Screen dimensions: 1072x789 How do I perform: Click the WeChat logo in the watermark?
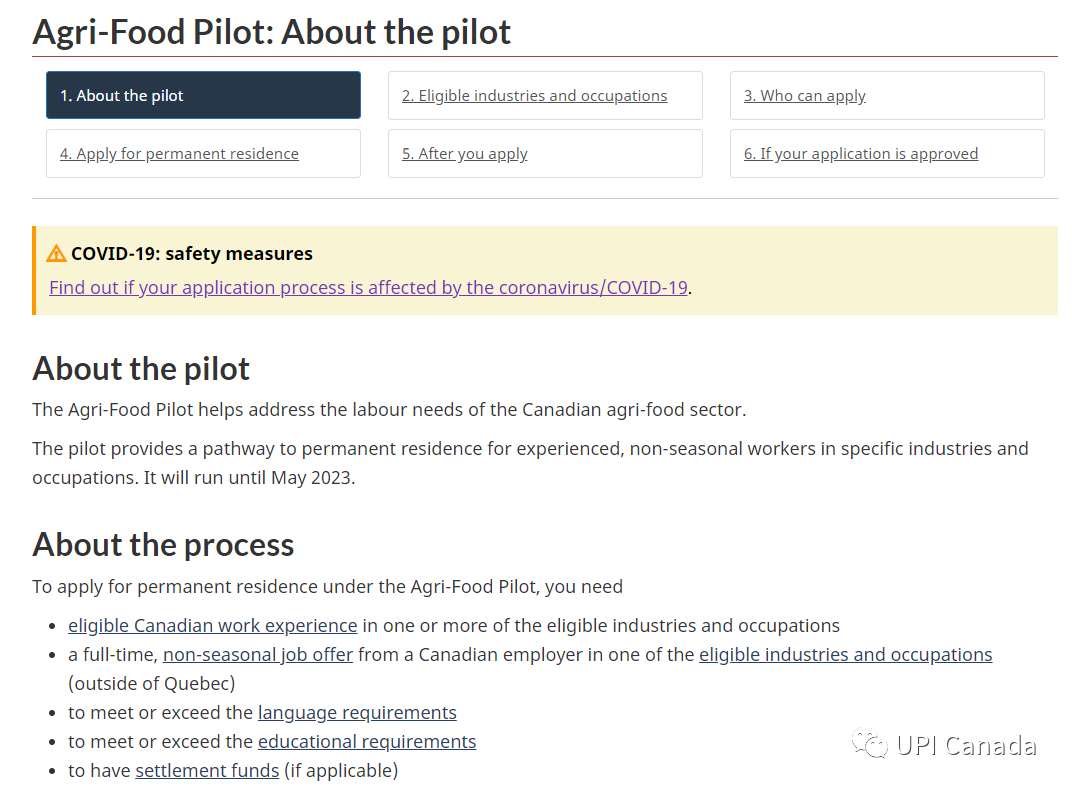(868, 745)
